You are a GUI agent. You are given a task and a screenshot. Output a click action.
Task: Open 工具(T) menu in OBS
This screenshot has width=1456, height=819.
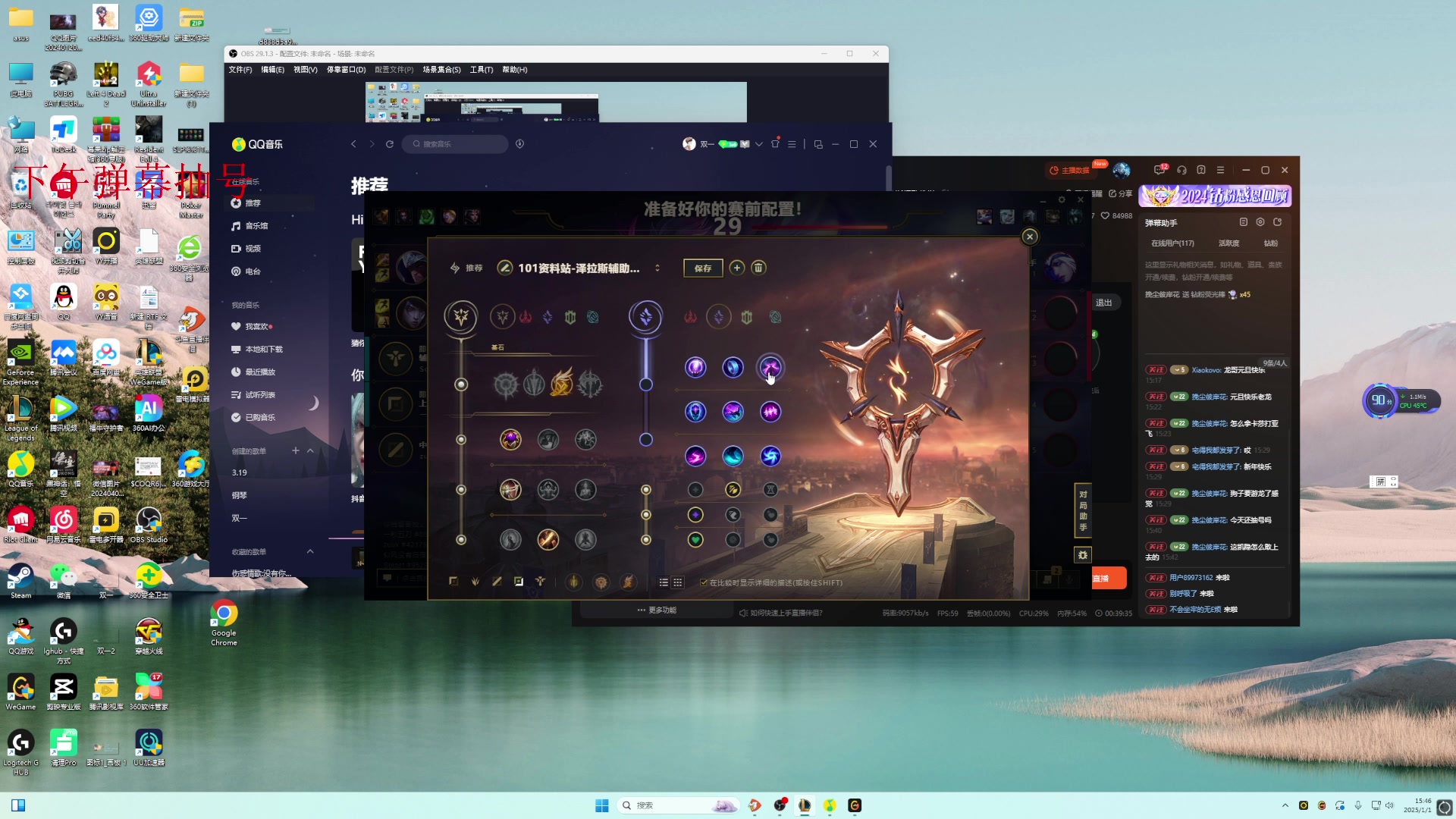482,70
